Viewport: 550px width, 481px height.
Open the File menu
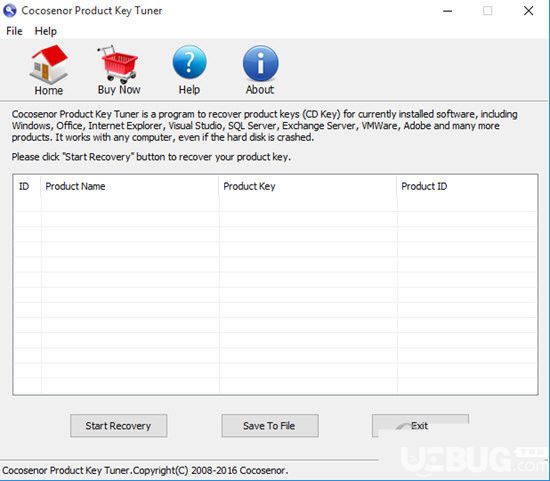click(x=14, y=31)
